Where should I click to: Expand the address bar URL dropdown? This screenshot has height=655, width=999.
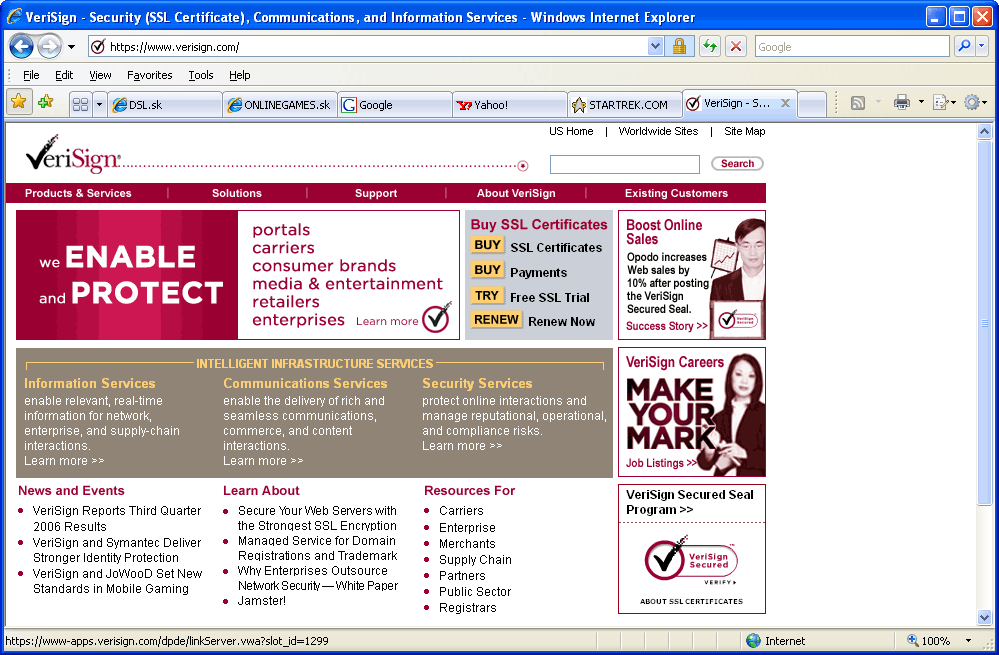pos(656,47)
